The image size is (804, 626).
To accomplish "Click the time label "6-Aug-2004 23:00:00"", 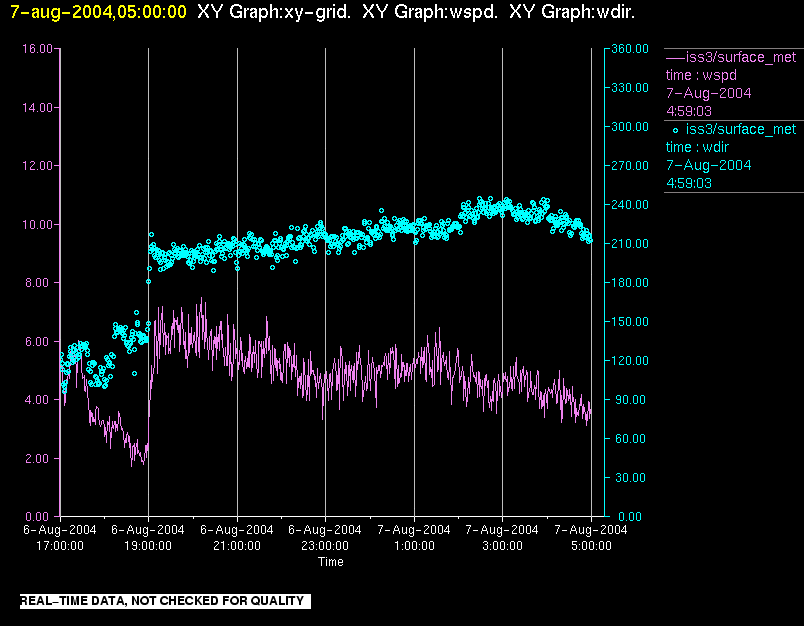I will [x=325, y=537].
